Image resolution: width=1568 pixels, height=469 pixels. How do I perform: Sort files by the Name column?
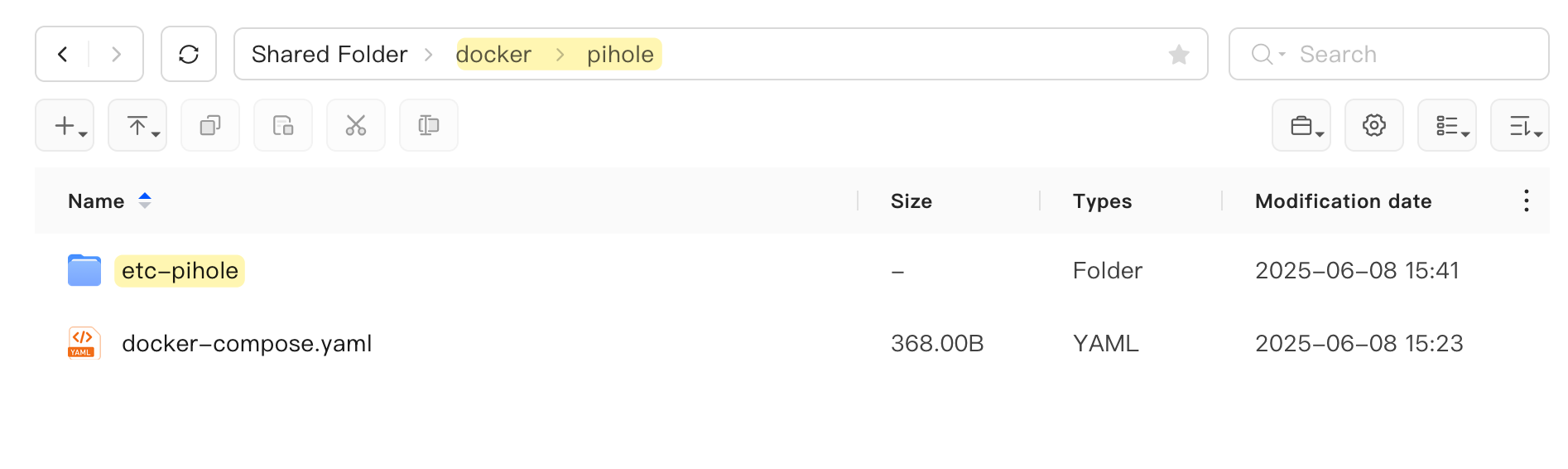tap(96, 201)
